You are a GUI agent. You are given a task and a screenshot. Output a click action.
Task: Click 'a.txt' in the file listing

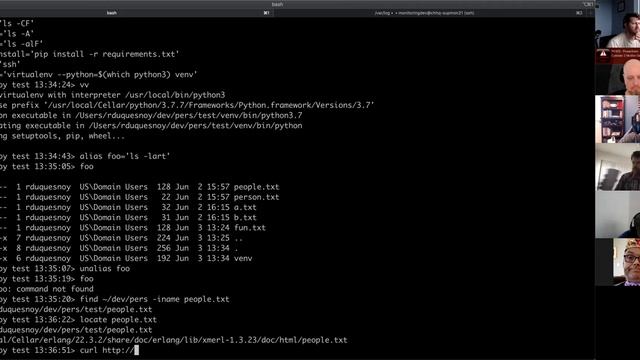245,207
